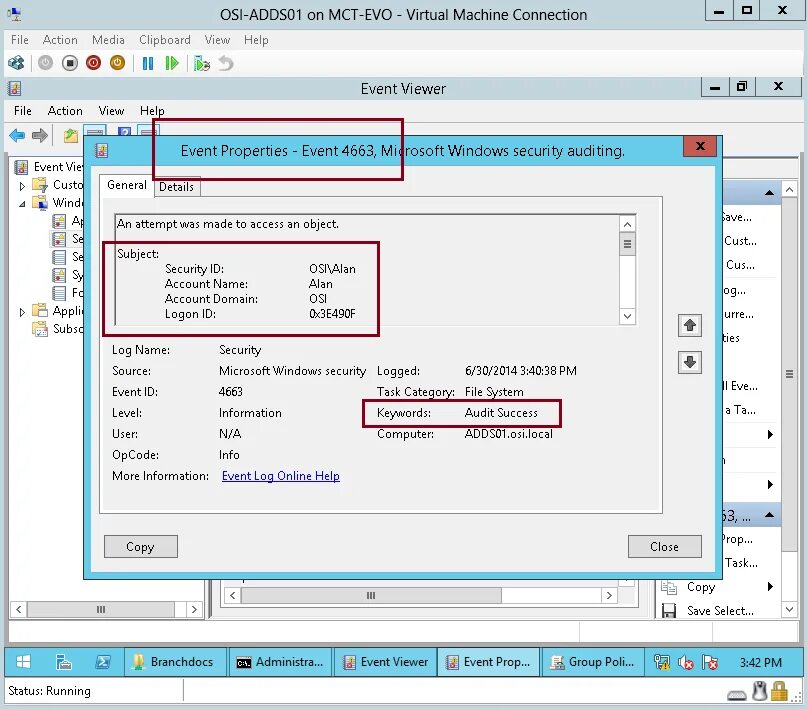This screenshot has width=807, height=709.
Task: Click the network tray icon
Action: point(662,662)
